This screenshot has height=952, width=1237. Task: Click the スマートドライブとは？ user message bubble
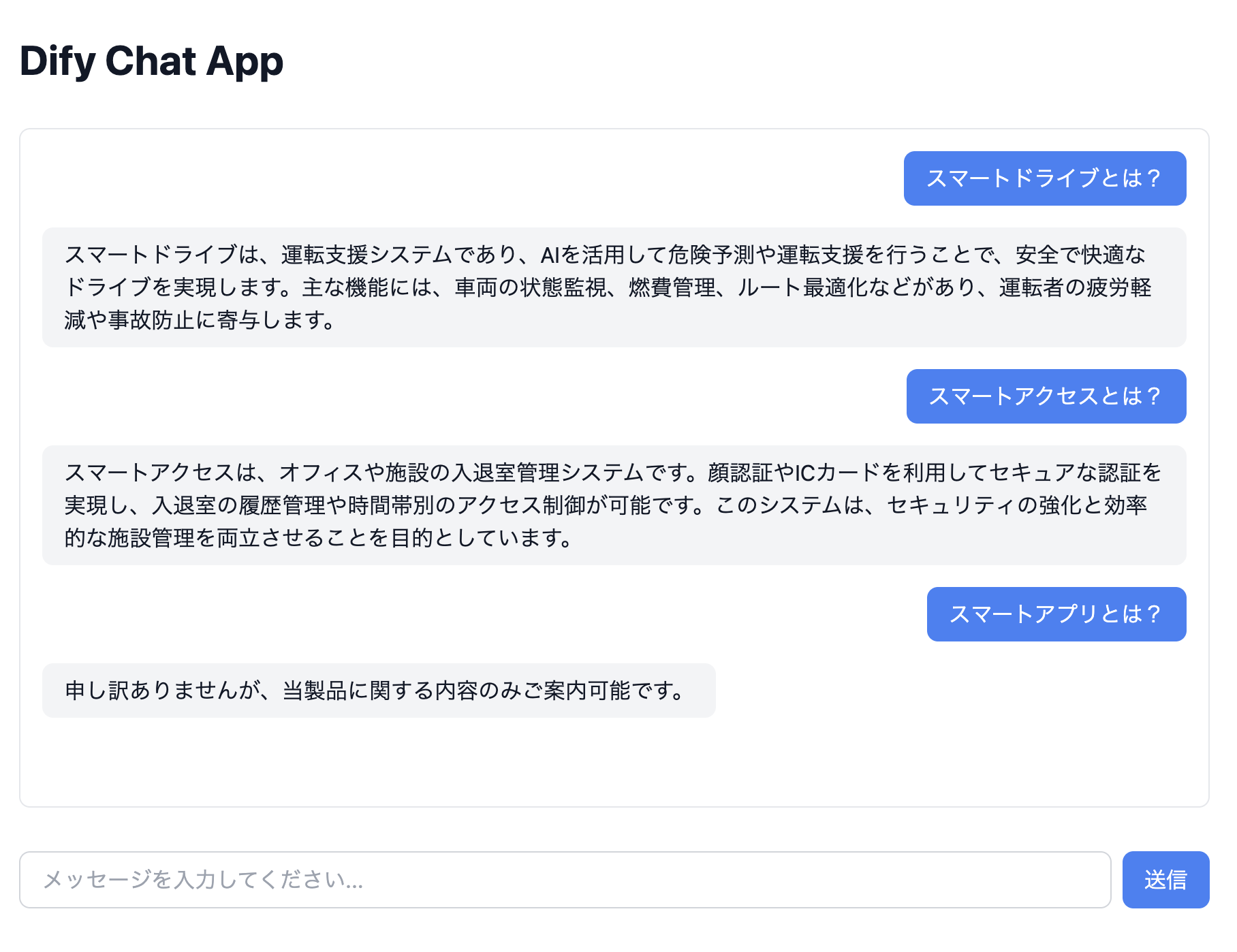[1045, 178]
